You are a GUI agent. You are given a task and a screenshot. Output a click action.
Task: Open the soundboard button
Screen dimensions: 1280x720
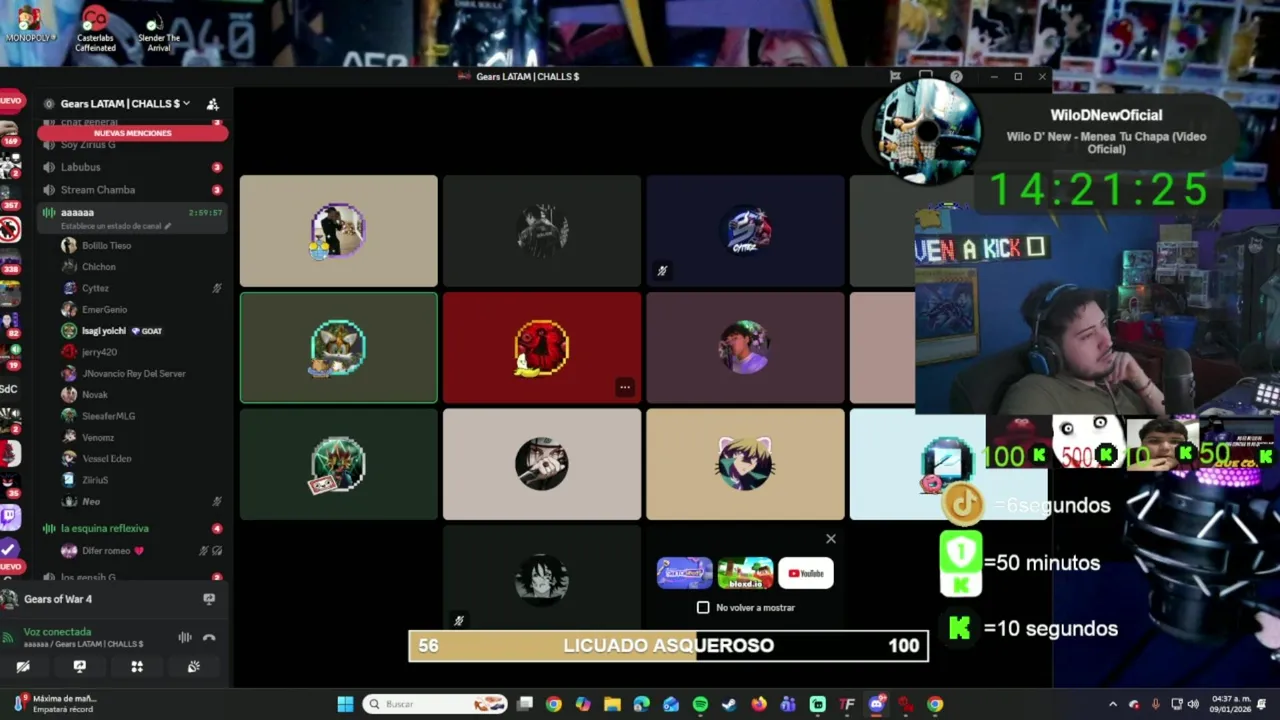(x=194, y=667)
